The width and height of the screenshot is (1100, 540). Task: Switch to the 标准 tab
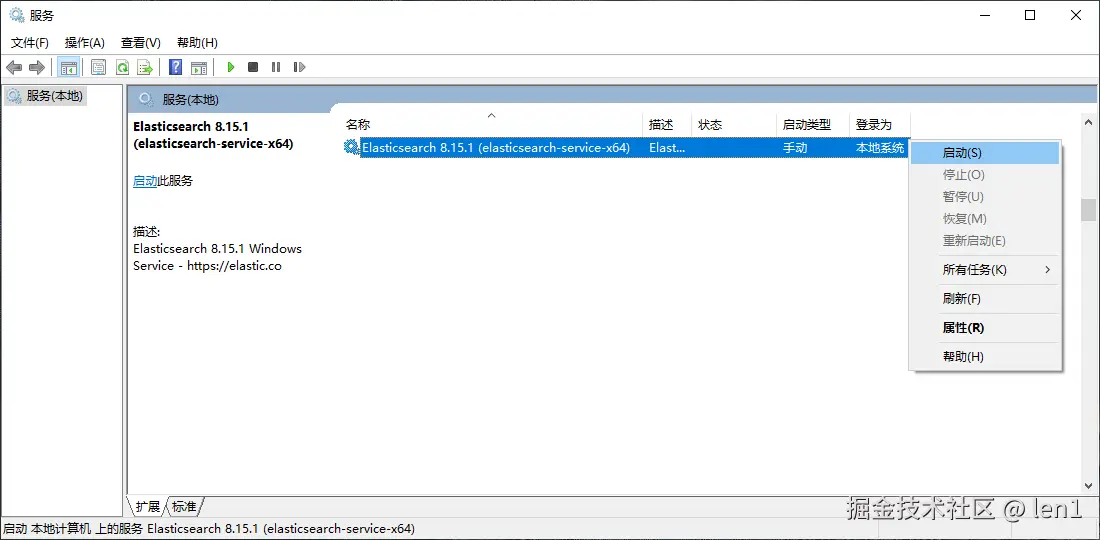coord(184,506)
